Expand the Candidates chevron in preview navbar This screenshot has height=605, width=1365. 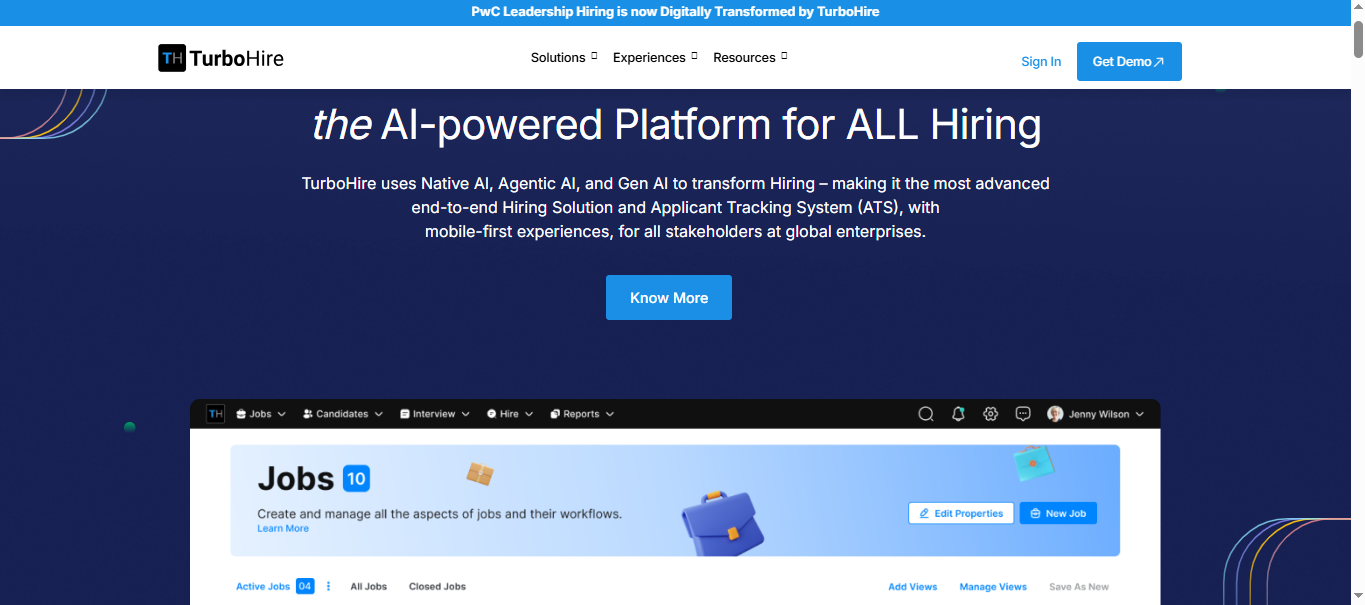point(378,414)
